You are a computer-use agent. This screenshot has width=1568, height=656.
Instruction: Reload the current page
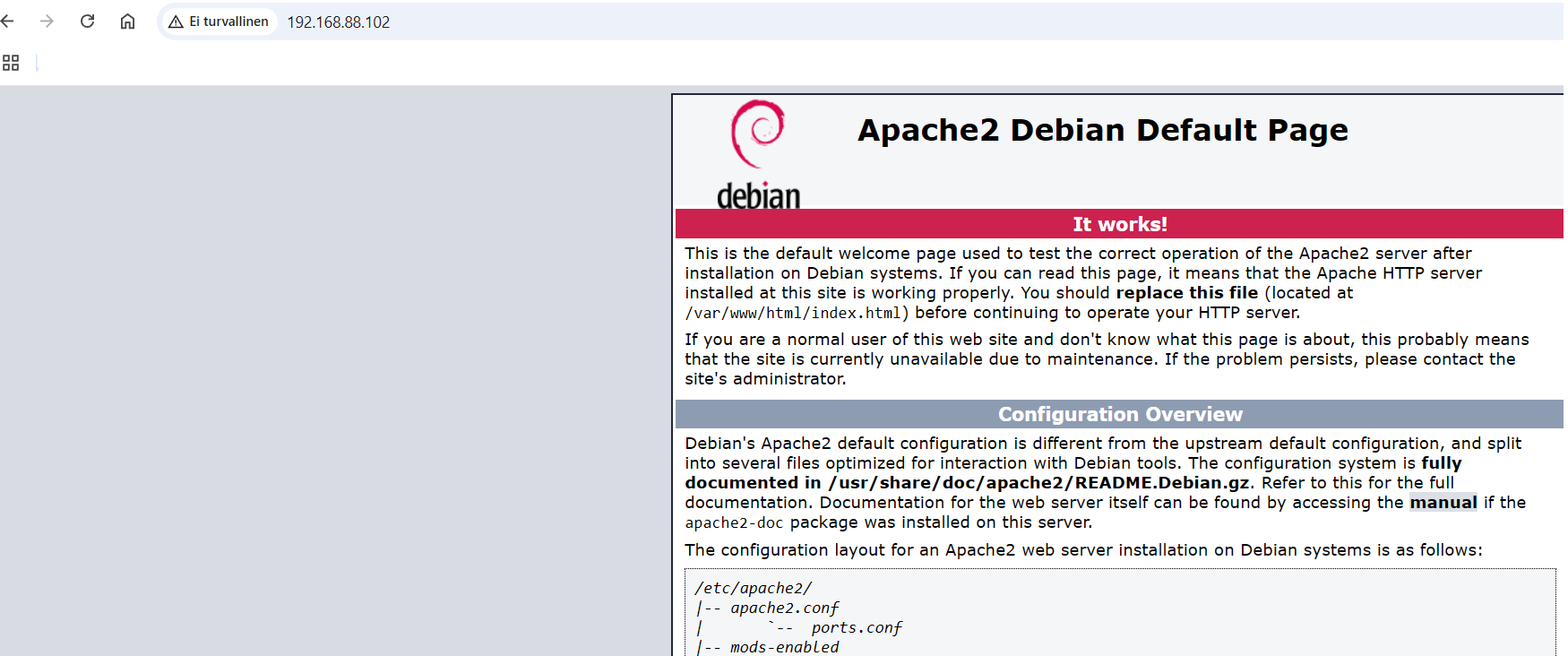[87, 22]
